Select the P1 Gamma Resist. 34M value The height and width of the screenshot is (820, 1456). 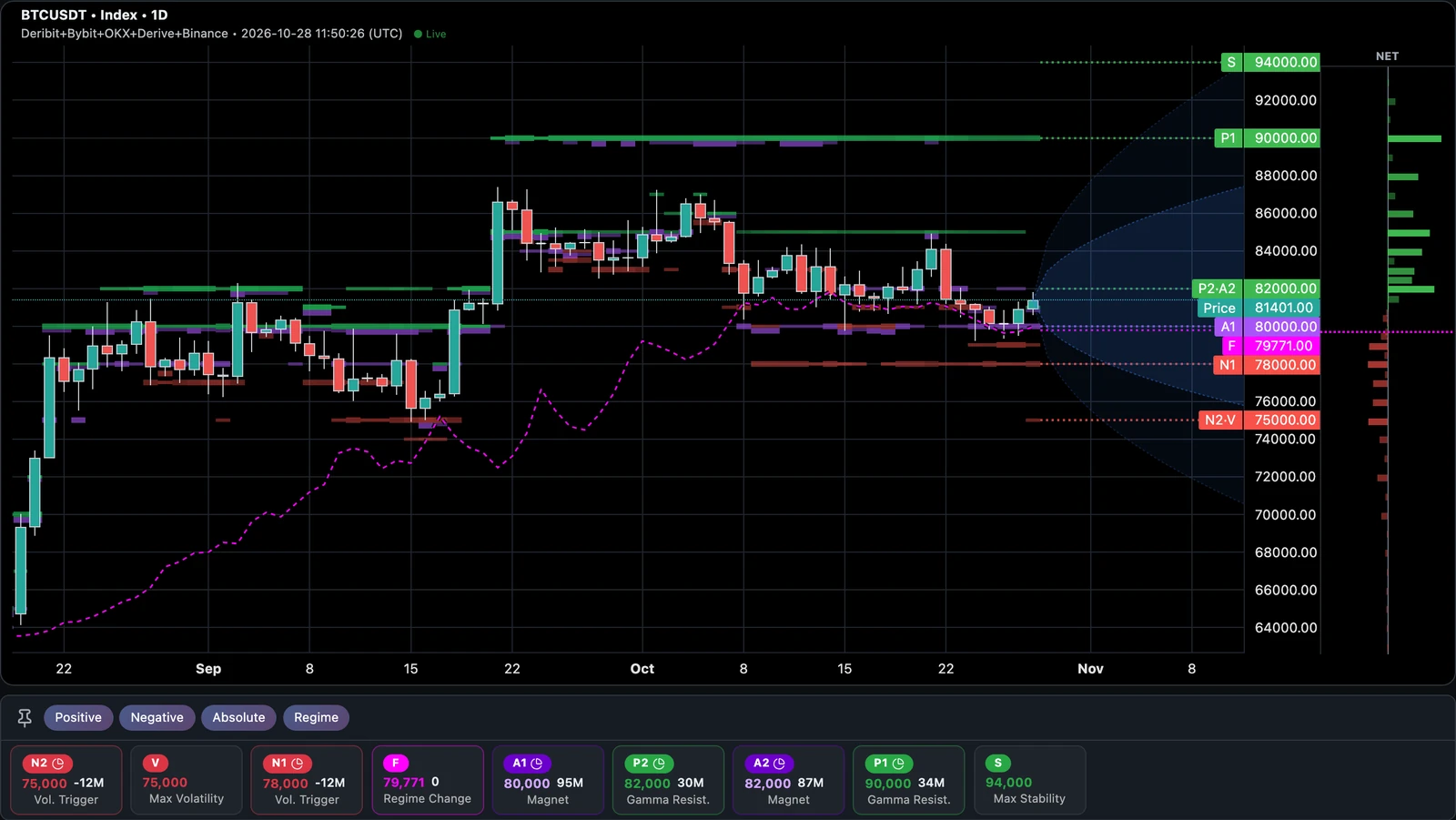point(931,783)
